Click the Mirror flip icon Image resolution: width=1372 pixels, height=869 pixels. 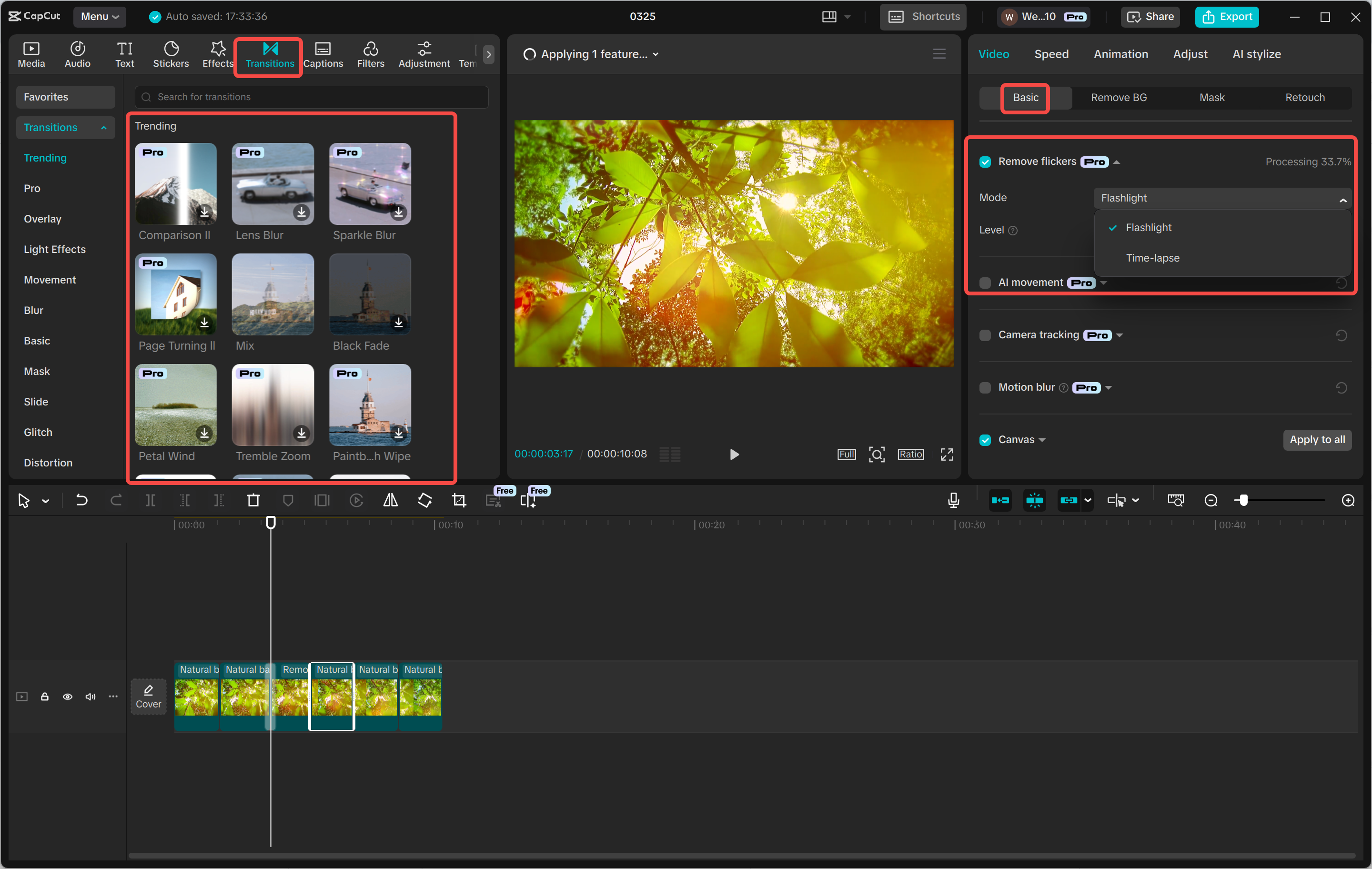click(390, 500)
